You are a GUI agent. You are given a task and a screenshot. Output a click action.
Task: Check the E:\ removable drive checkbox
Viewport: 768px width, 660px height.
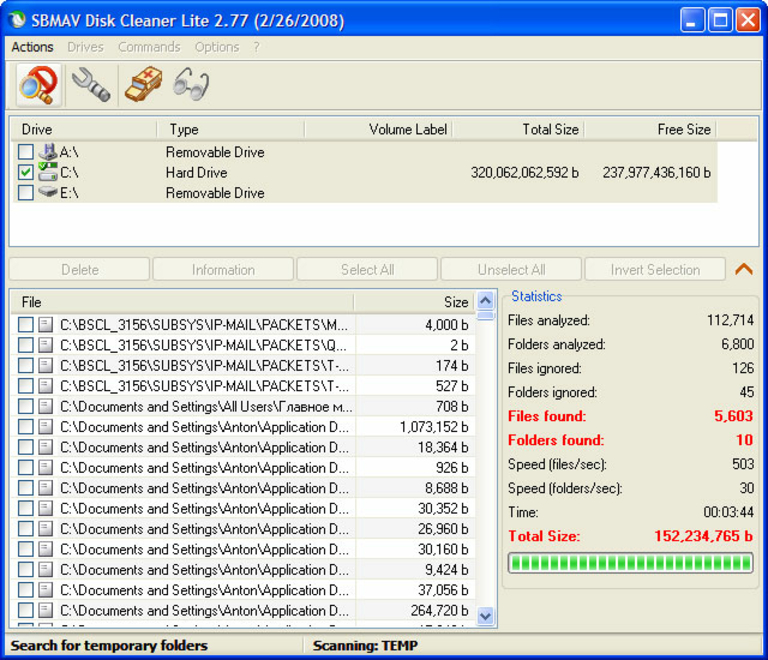(x=25, y=192)
